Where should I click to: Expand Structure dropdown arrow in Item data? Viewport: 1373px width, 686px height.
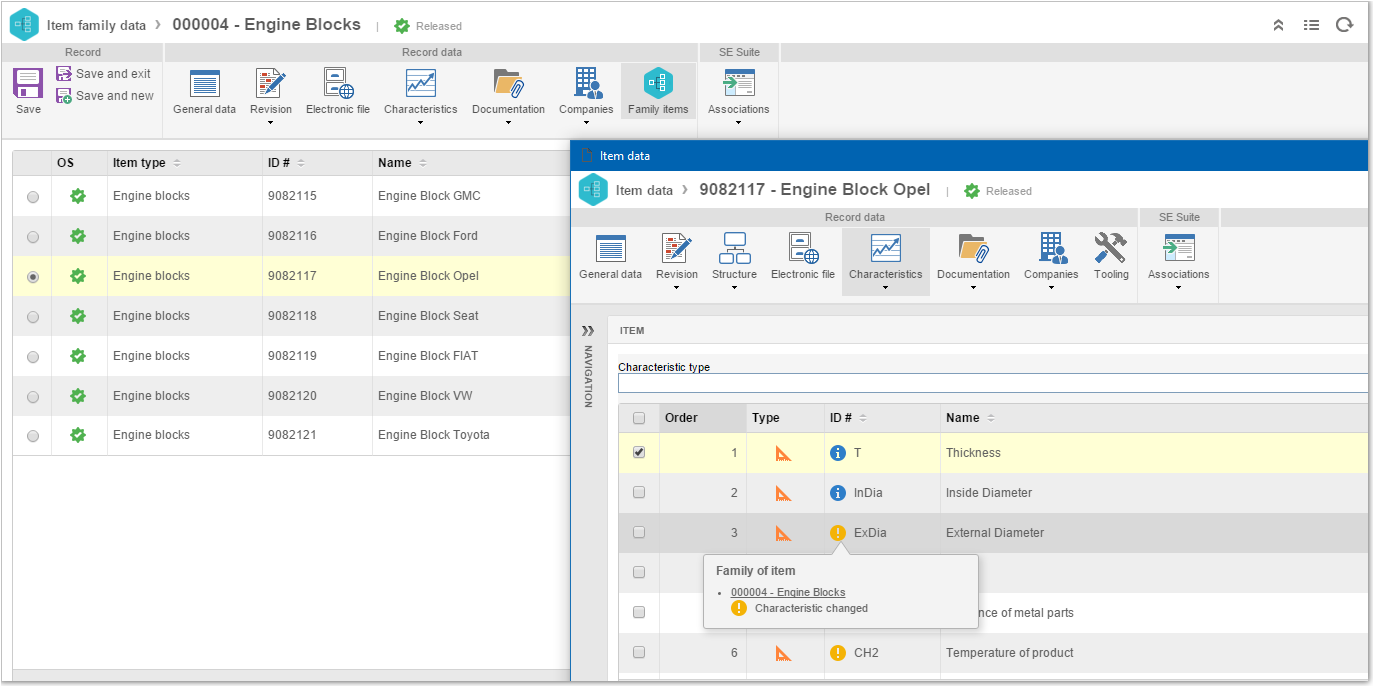pos(734,288)
